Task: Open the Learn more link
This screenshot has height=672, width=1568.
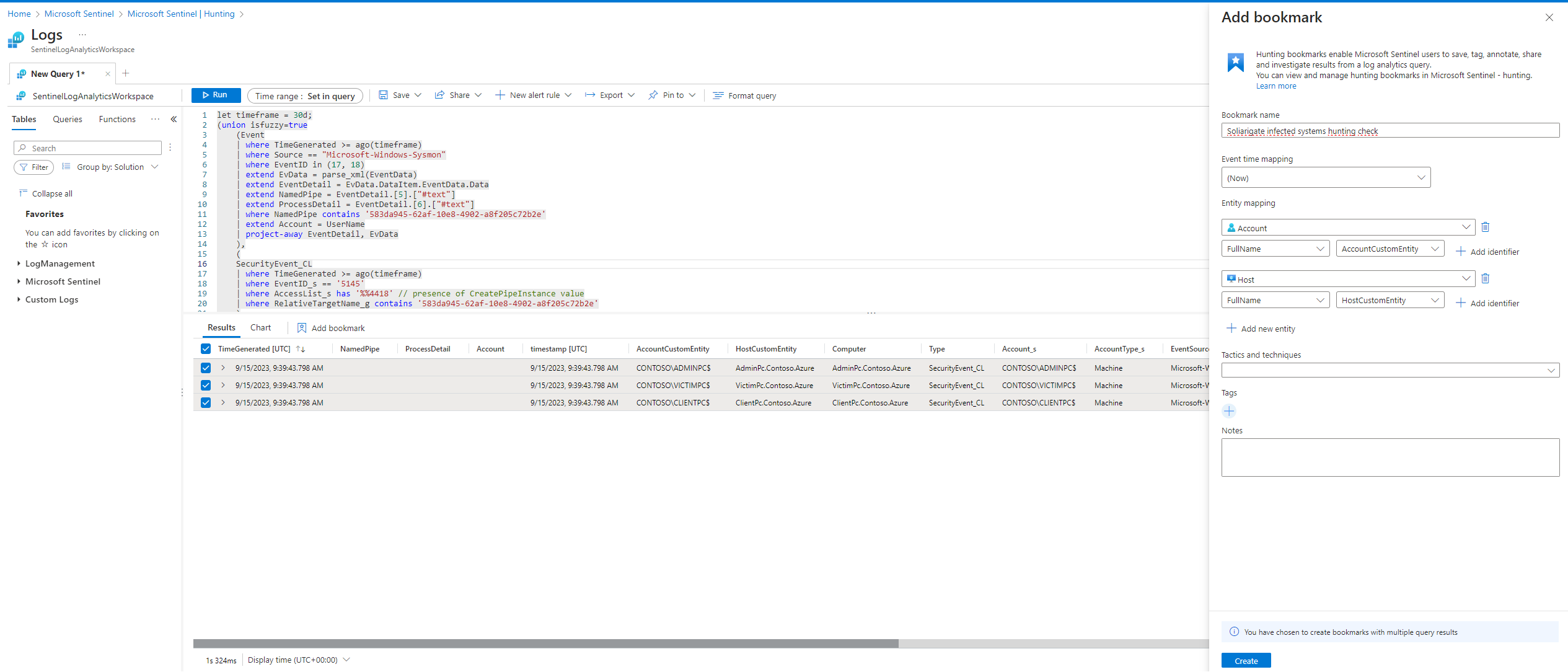Action: [1275, 86]
